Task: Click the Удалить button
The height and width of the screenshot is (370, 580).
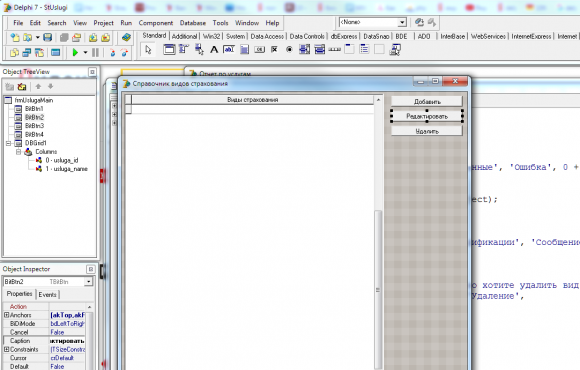Action: pyautogui.click(x=427, y=131)
